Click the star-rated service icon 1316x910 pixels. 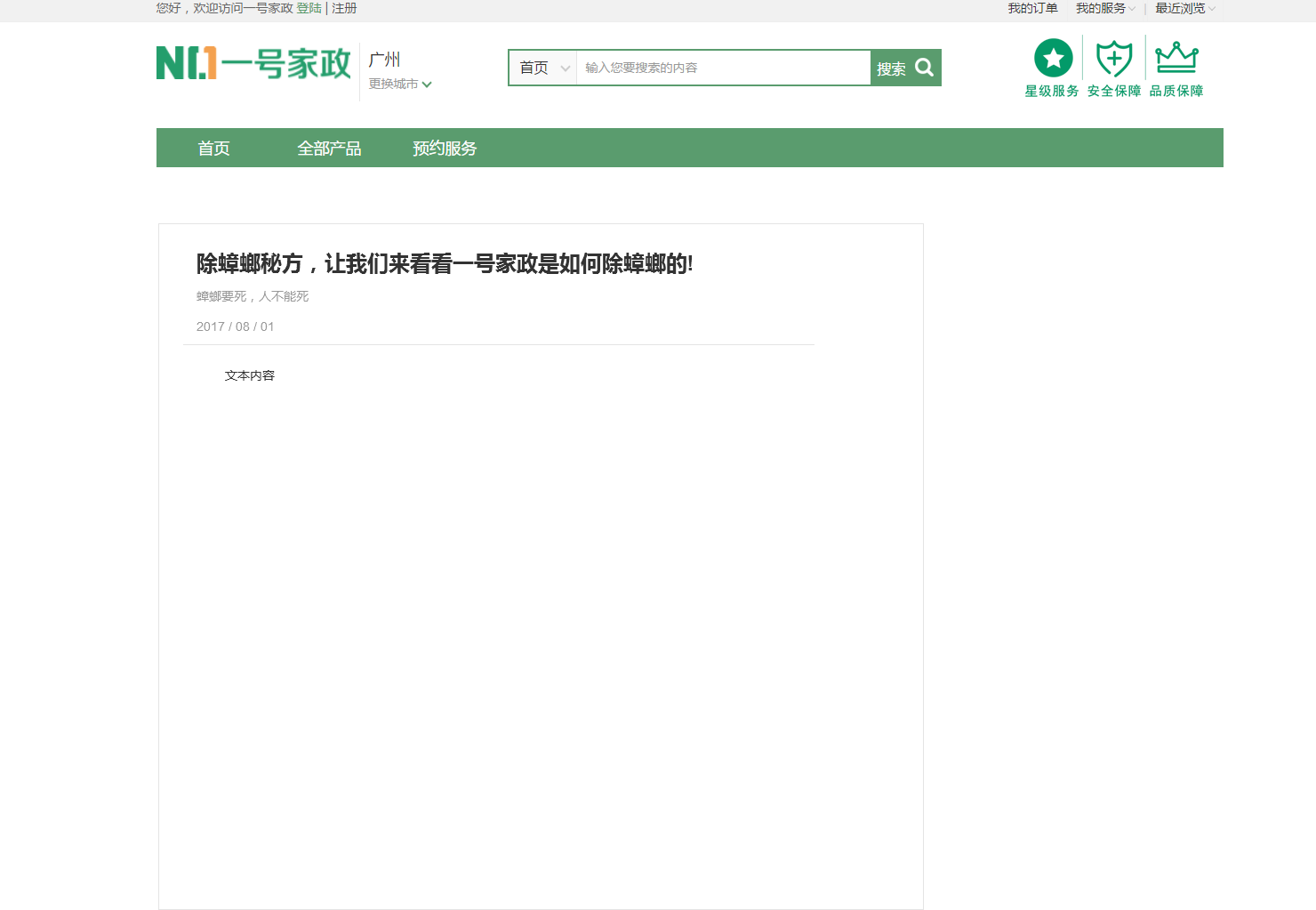pyautogui.click(x=1053, y=59)
